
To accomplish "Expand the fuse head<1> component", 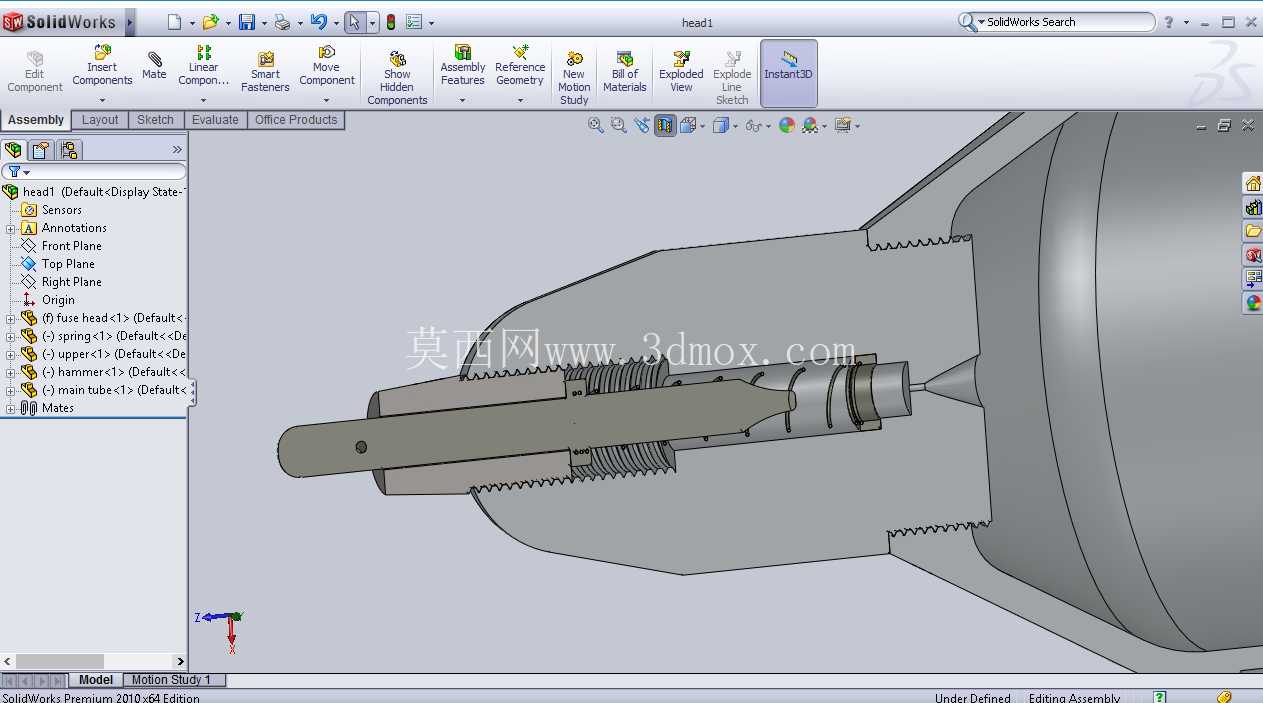I will (10, 318).
